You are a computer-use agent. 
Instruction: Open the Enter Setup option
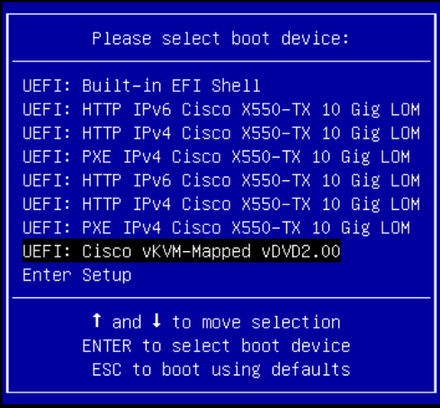(77, 276)
